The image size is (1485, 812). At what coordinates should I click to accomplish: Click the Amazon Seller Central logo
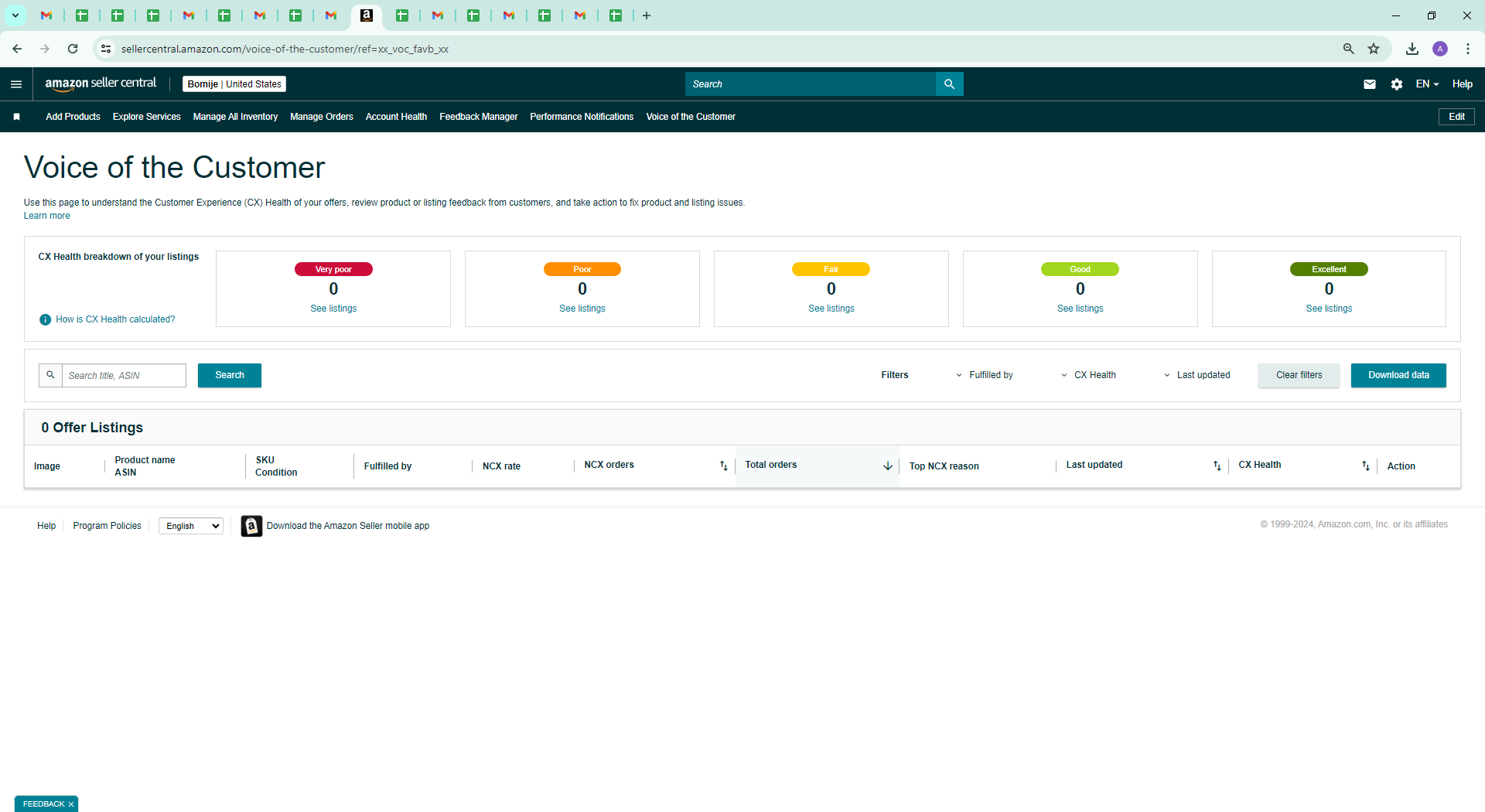click(x=101, y=84)
